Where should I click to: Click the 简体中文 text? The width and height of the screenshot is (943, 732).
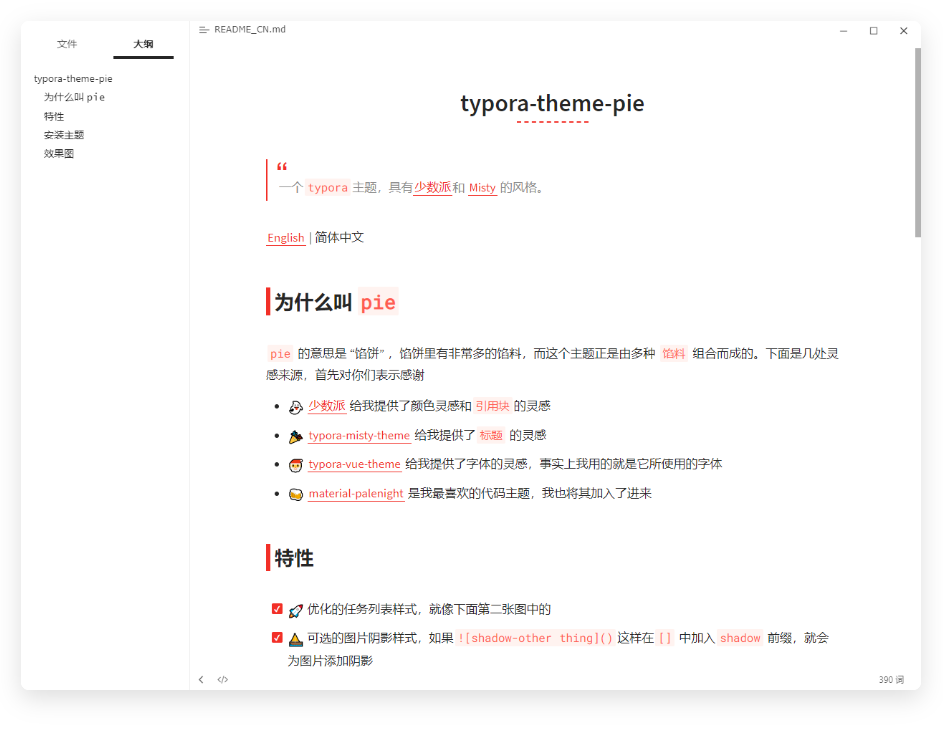(x=340, y=238)
